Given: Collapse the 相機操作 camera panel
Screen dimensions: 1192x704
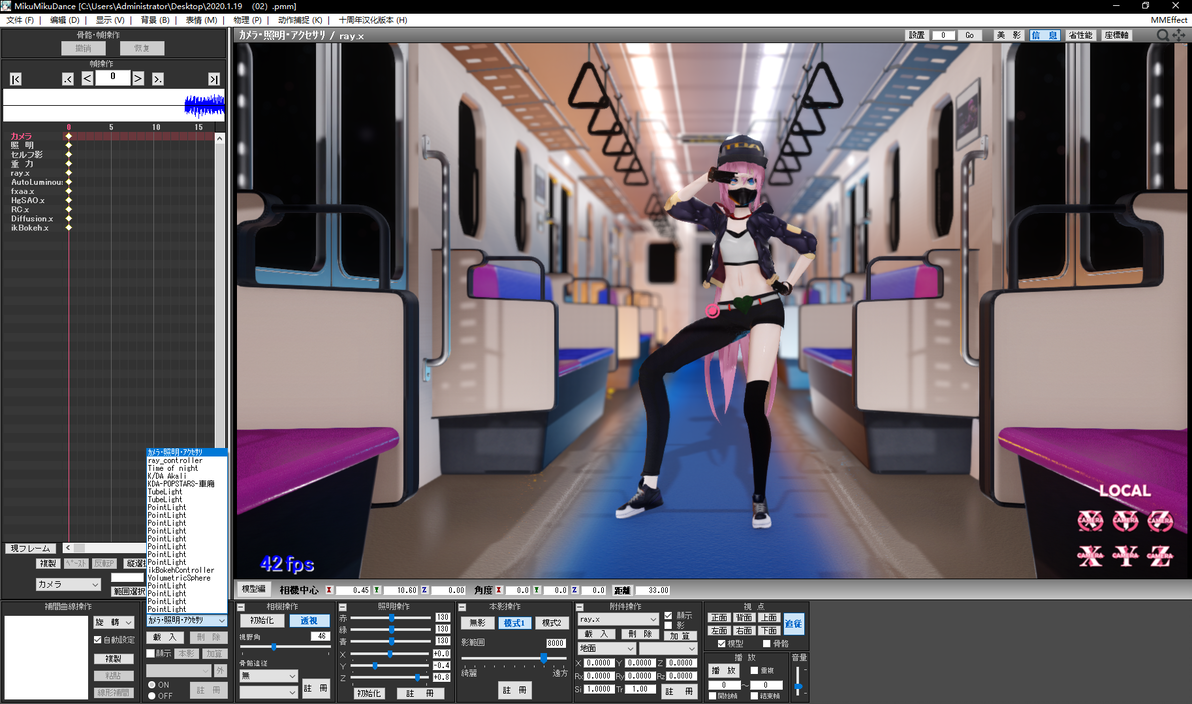Looking at the screenshot, I should 241,607.
